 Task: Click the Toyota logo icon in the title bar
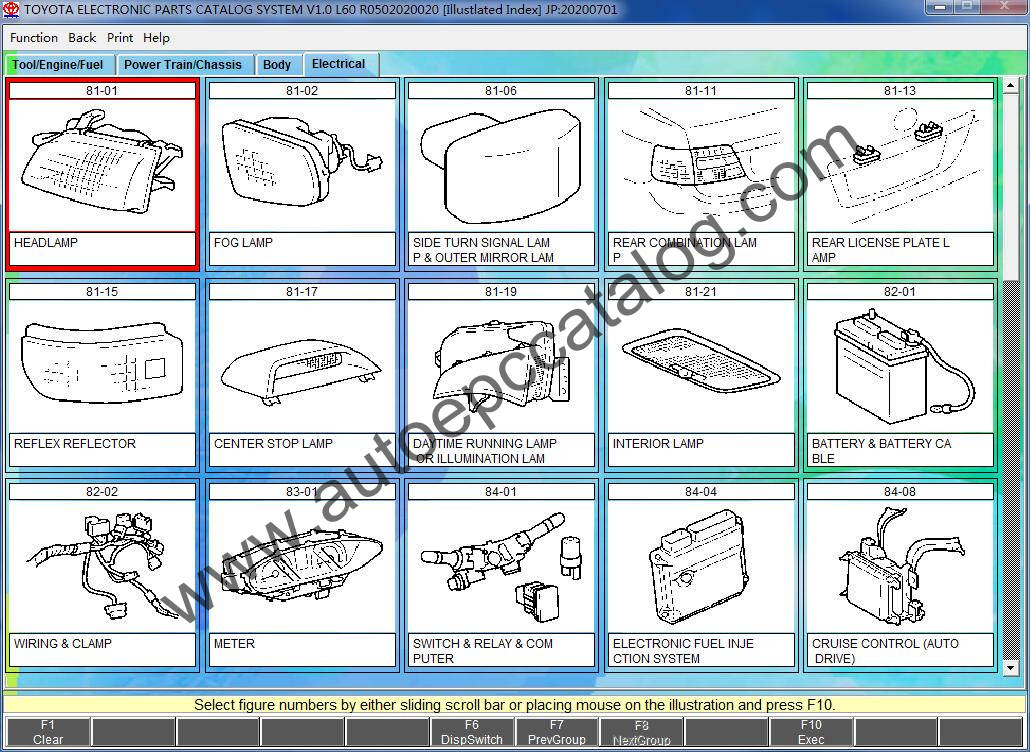click(x=11, y=10)
